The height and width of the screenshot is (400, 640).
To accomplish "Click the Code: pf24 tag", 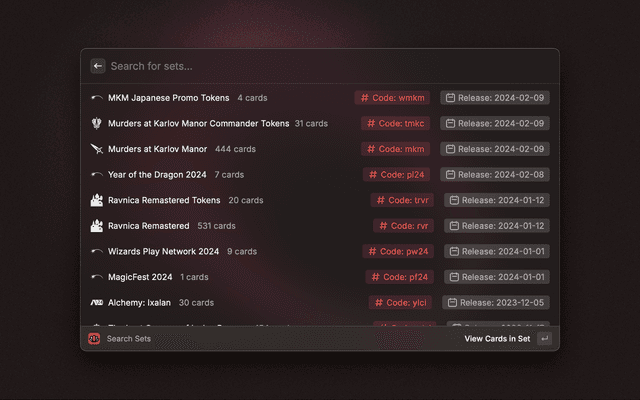I will (398, 277).
